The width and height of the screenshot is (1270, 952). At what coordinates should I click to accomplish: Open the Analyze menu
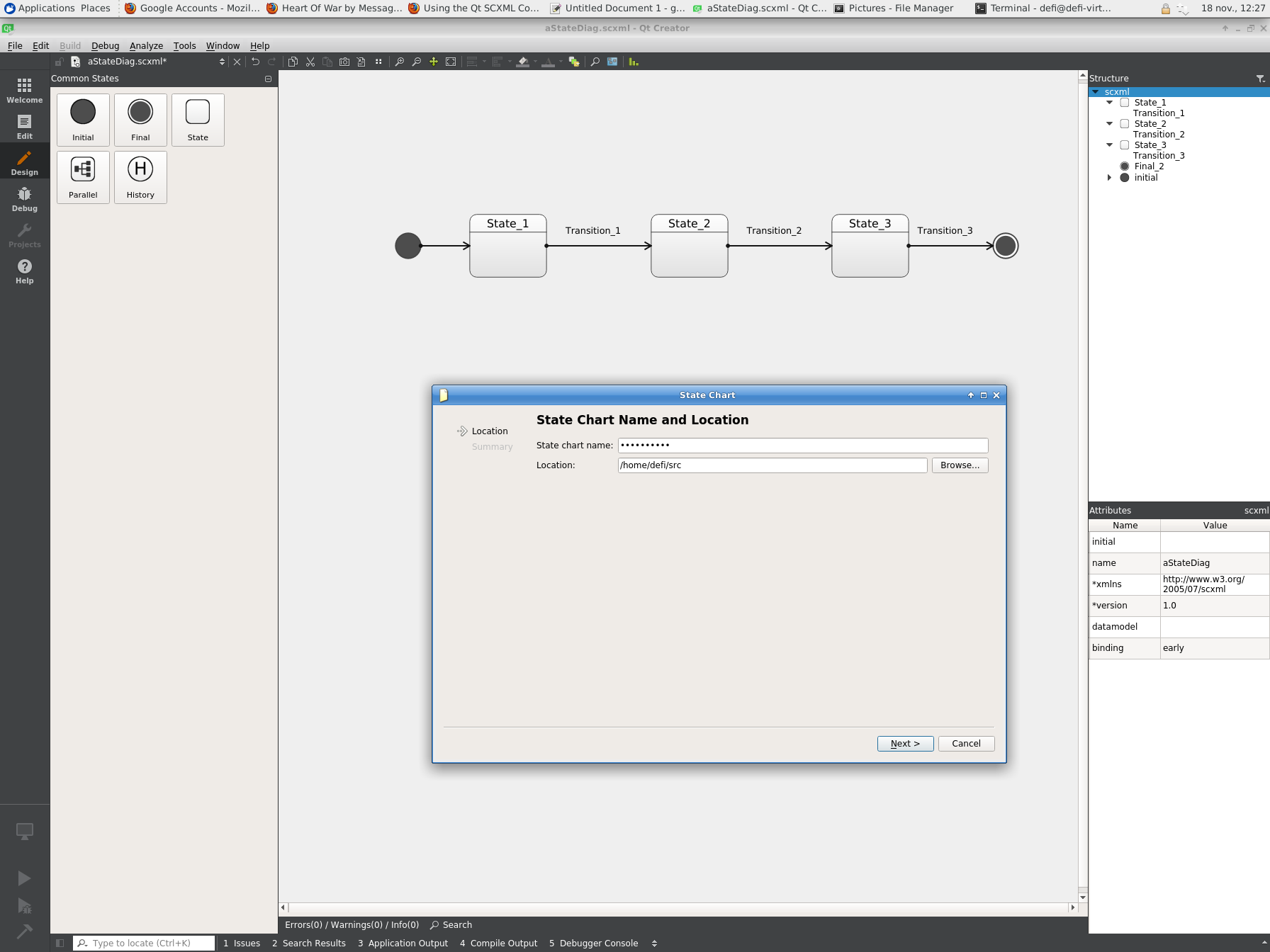[146, 45]
